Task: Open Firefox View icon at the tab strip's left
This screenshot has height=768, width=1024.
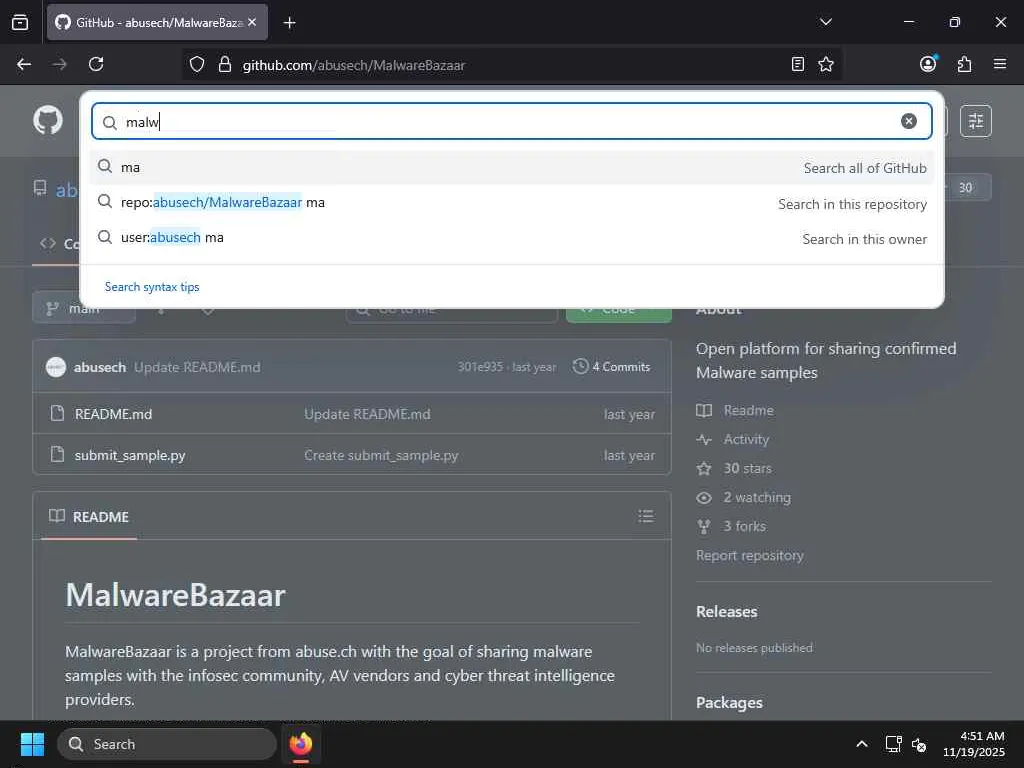Action: [x=20, y=22]
